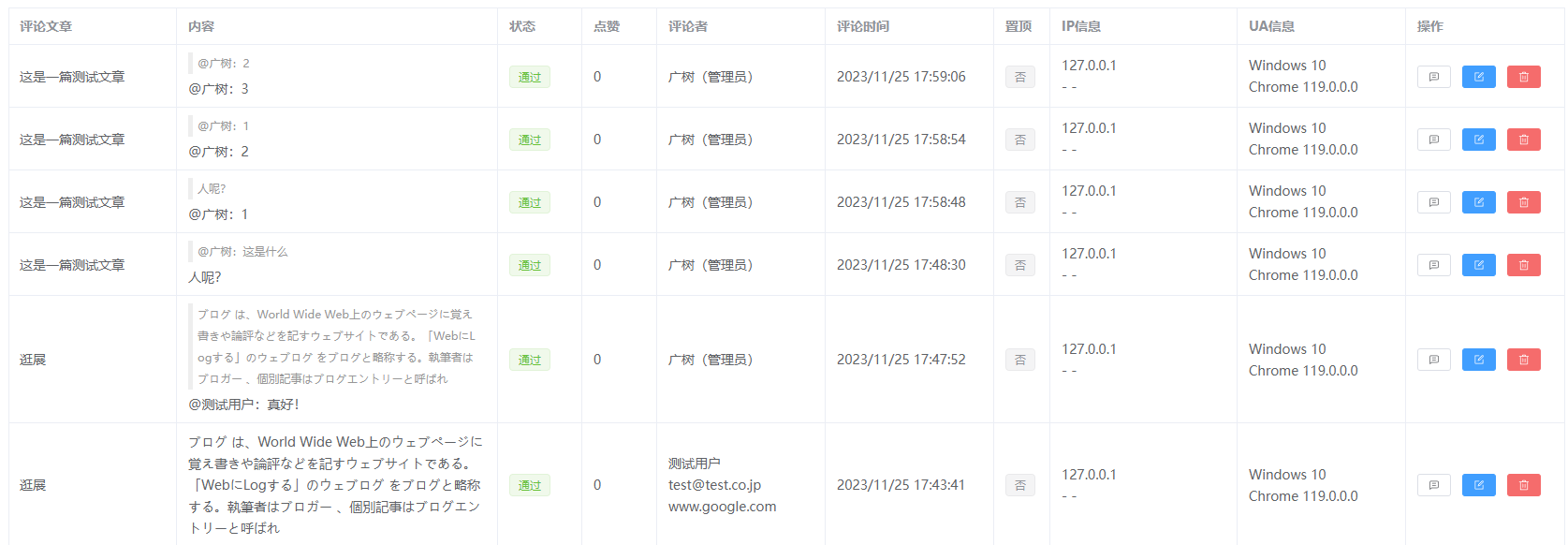This screenshot has height=545, width=1568.
Task: Toggle 置顶 tag for the 17:59:06 comment
Action: pos(1019,77)
